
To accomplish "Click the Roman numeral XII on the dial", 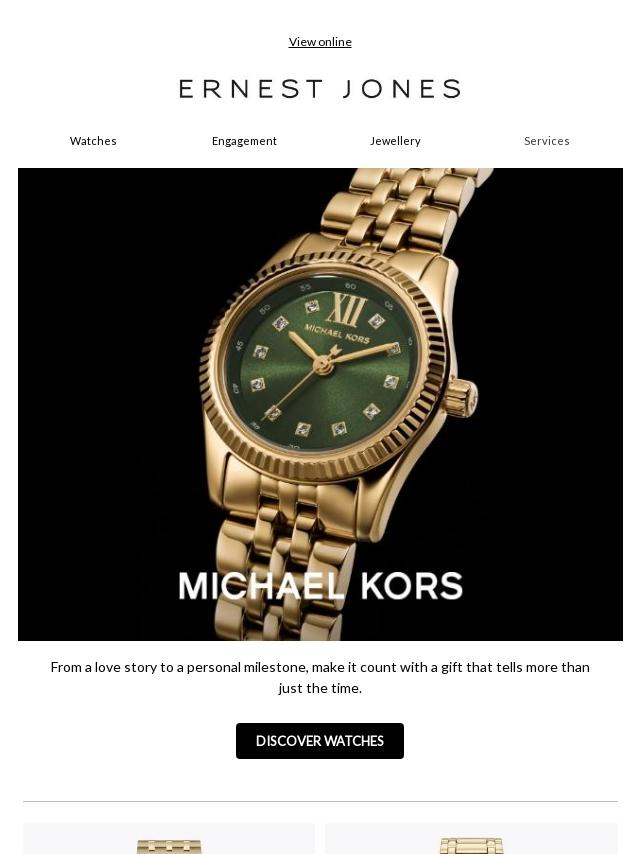I will tap(346, 309).
